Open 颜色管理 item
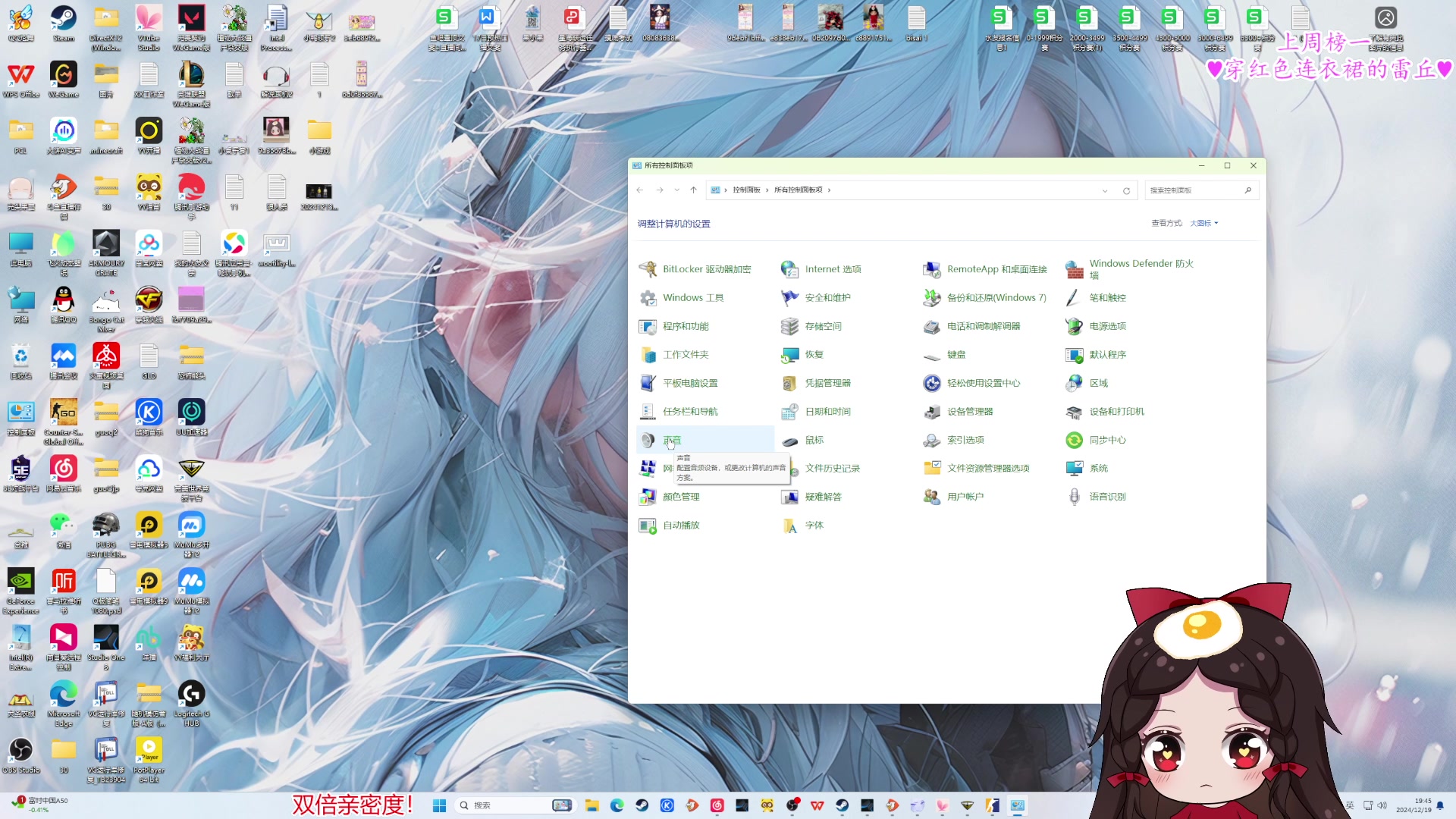 (670, 497)
